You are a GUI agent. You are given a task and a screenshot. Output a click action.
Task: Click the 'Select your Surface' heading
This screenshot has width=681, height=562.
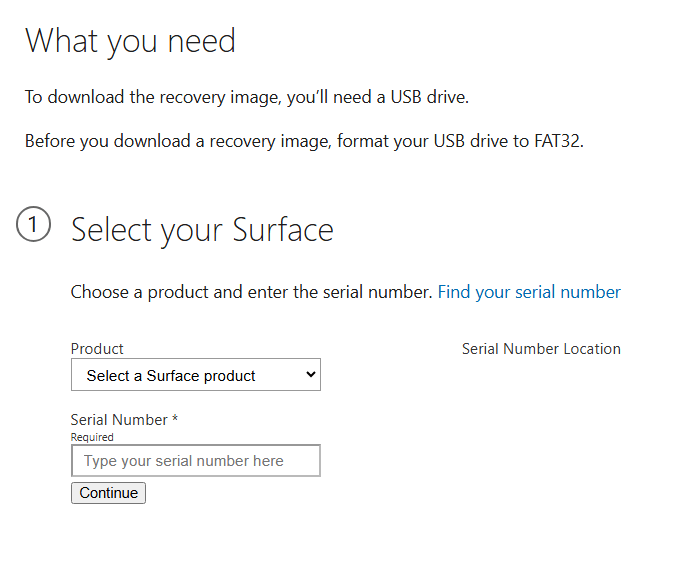tap(202, 230)
